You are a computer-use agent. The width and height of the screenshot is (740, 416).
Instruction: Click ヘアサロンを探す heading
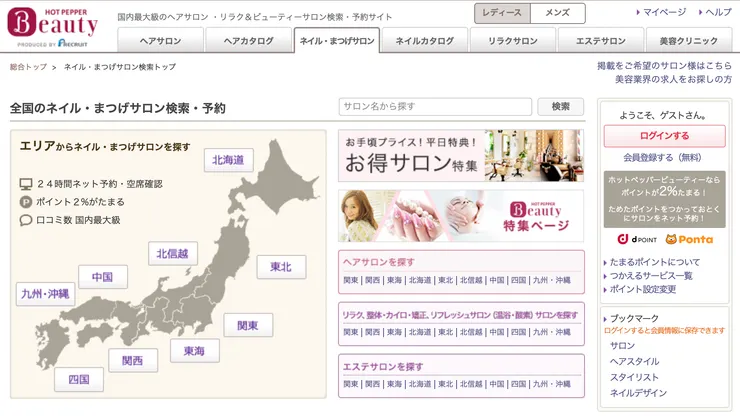[x=379, y=262]
